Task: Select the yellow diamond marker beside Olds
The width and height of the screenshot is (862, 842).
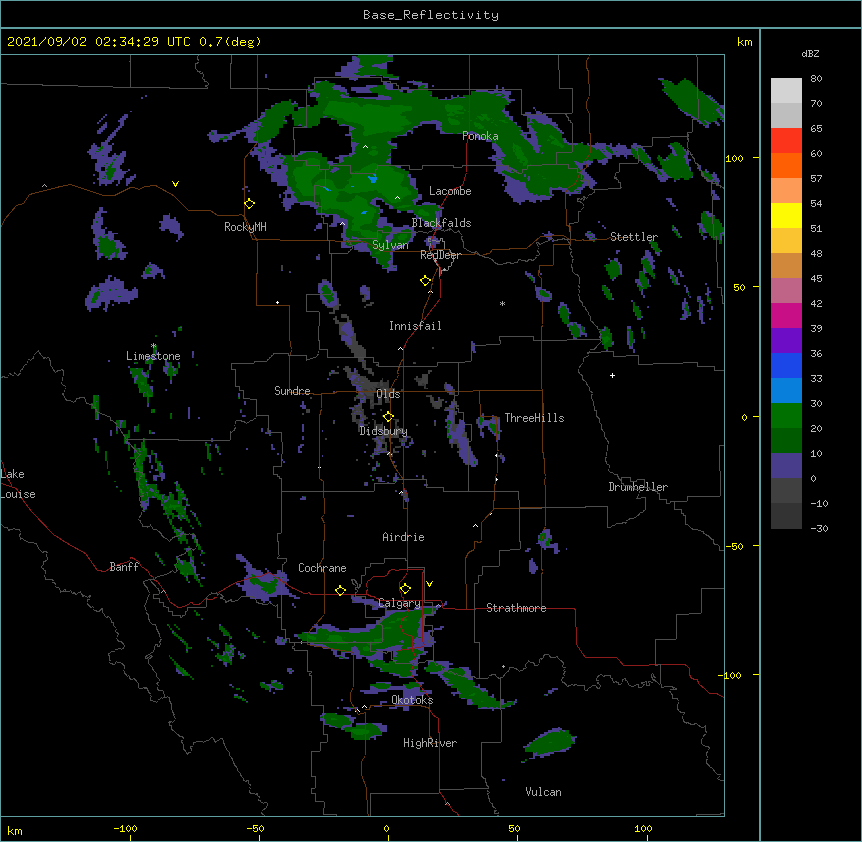Action: 388,416
